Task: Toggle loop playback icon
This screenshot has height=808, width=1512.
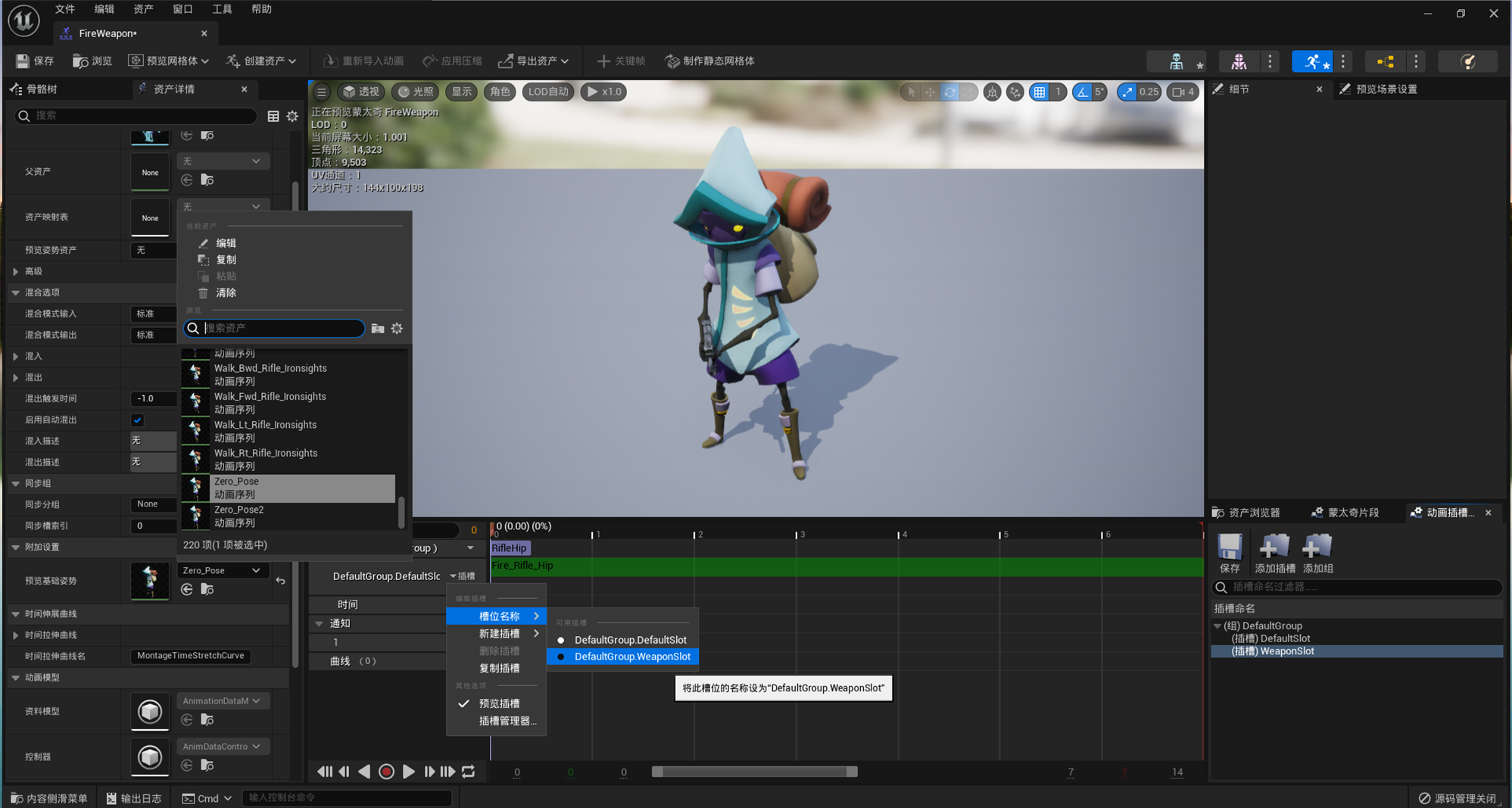Action: click(x=469, y=772)
